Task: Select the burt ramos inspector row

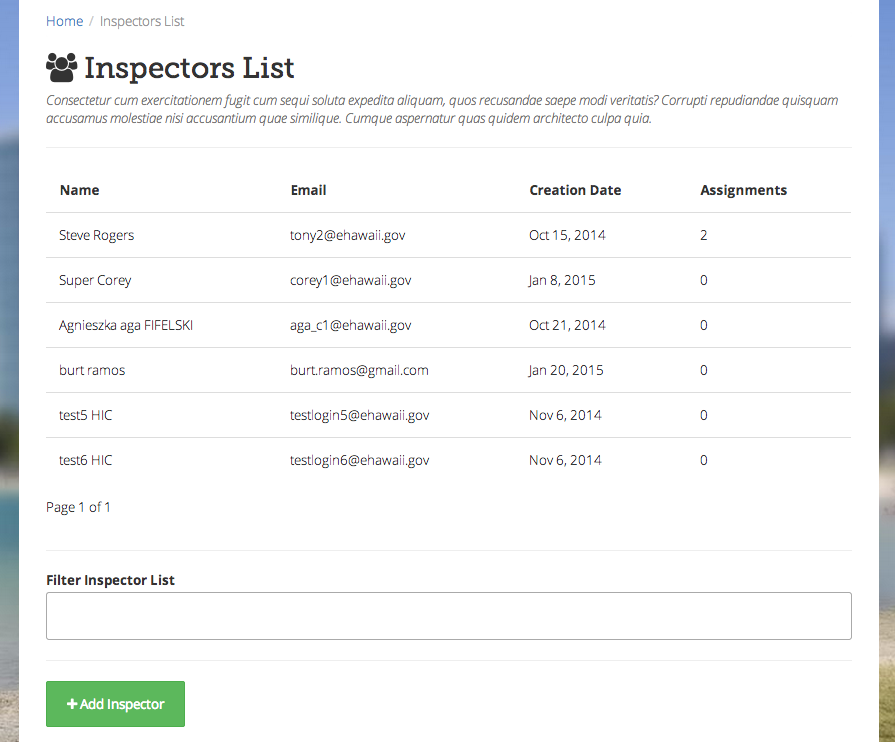Action: pyautogui.click(x=449, y=370)
